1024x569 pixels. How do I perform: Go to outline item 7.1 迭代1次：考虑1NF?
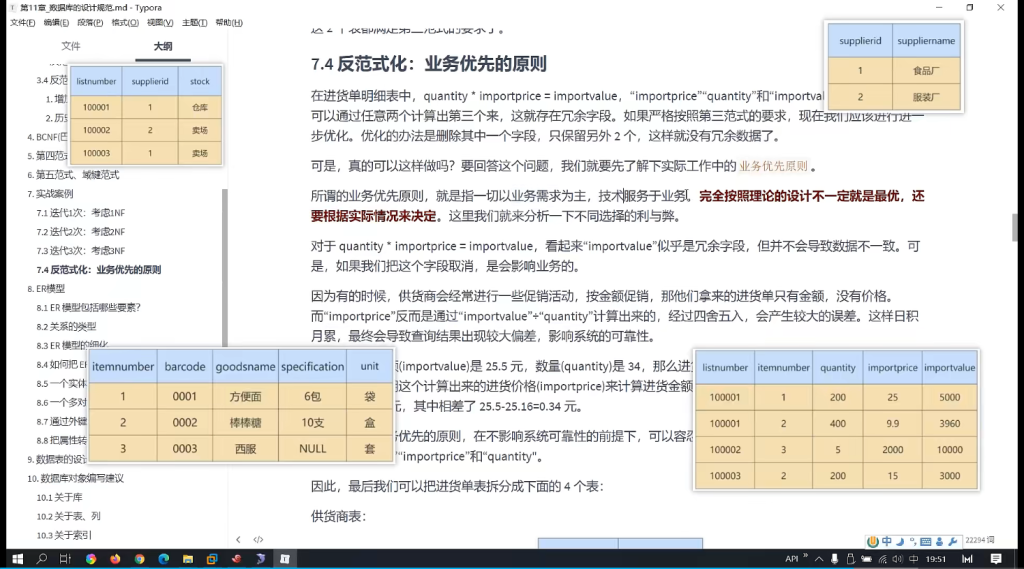[80, 213]
